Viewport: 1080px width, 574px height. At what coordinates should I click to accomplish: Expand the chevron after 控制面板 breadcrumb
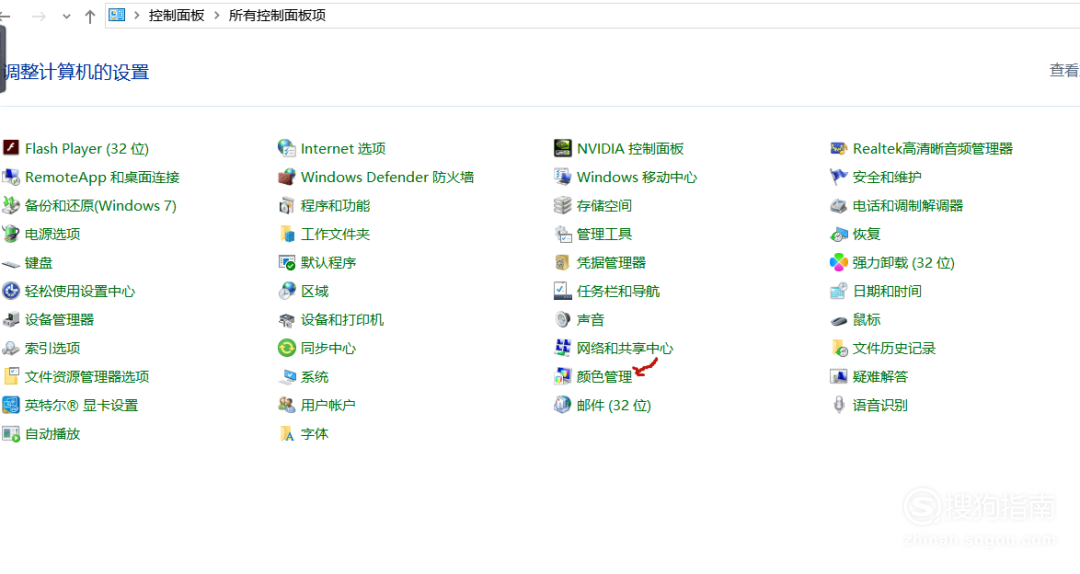(x=217, y=15)
